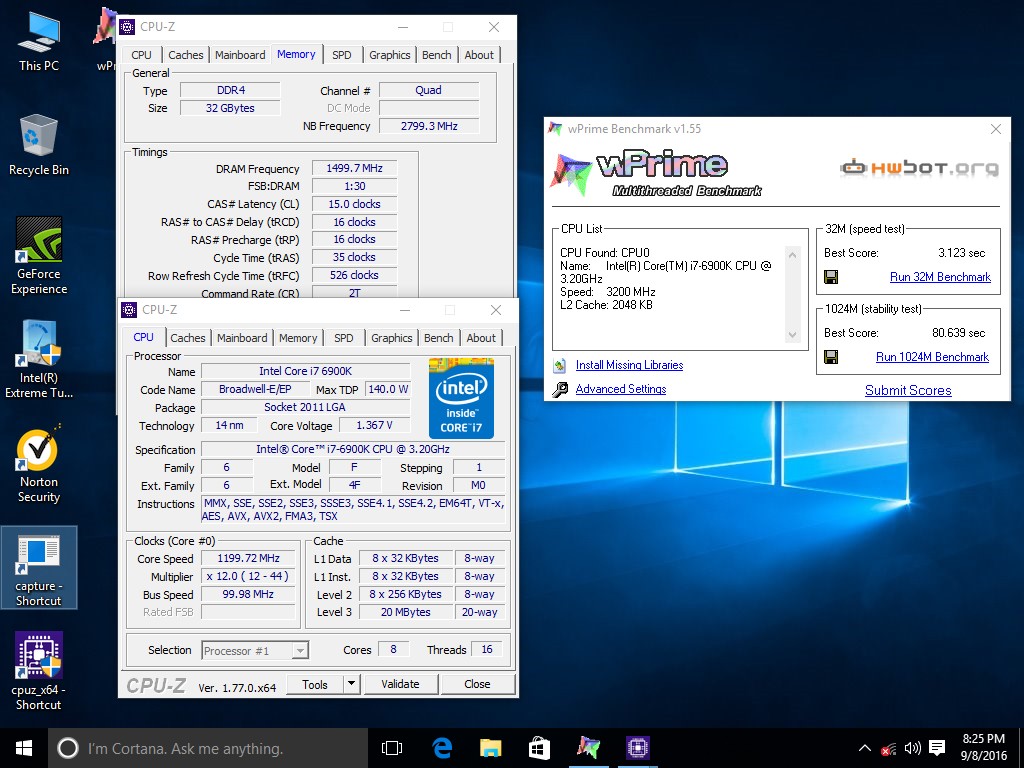This screenshot has width=1024, height=768.
Task: Click 32M Best Score 3.123 sec
Action: click(x=961, y=253)
